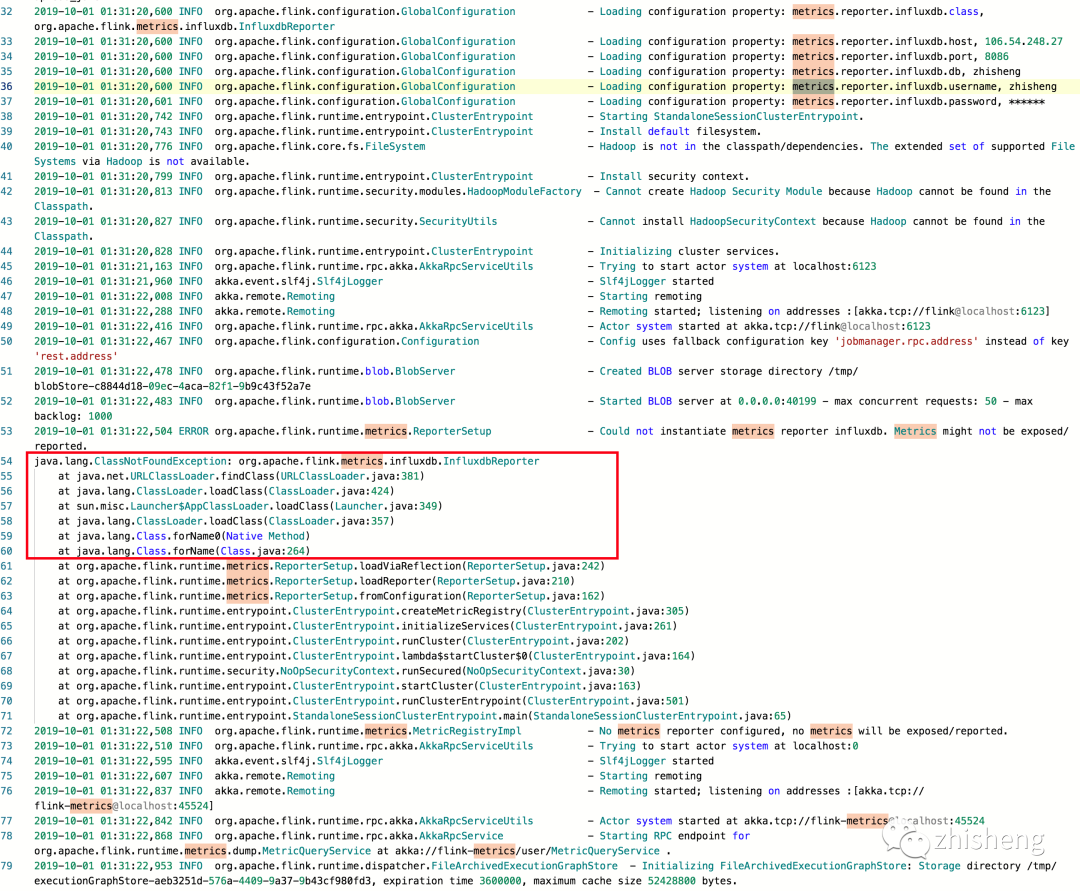Click line number 79 in the gutter
The height and width of the screenshot is (891, 1080).
[x=7, y=866]
